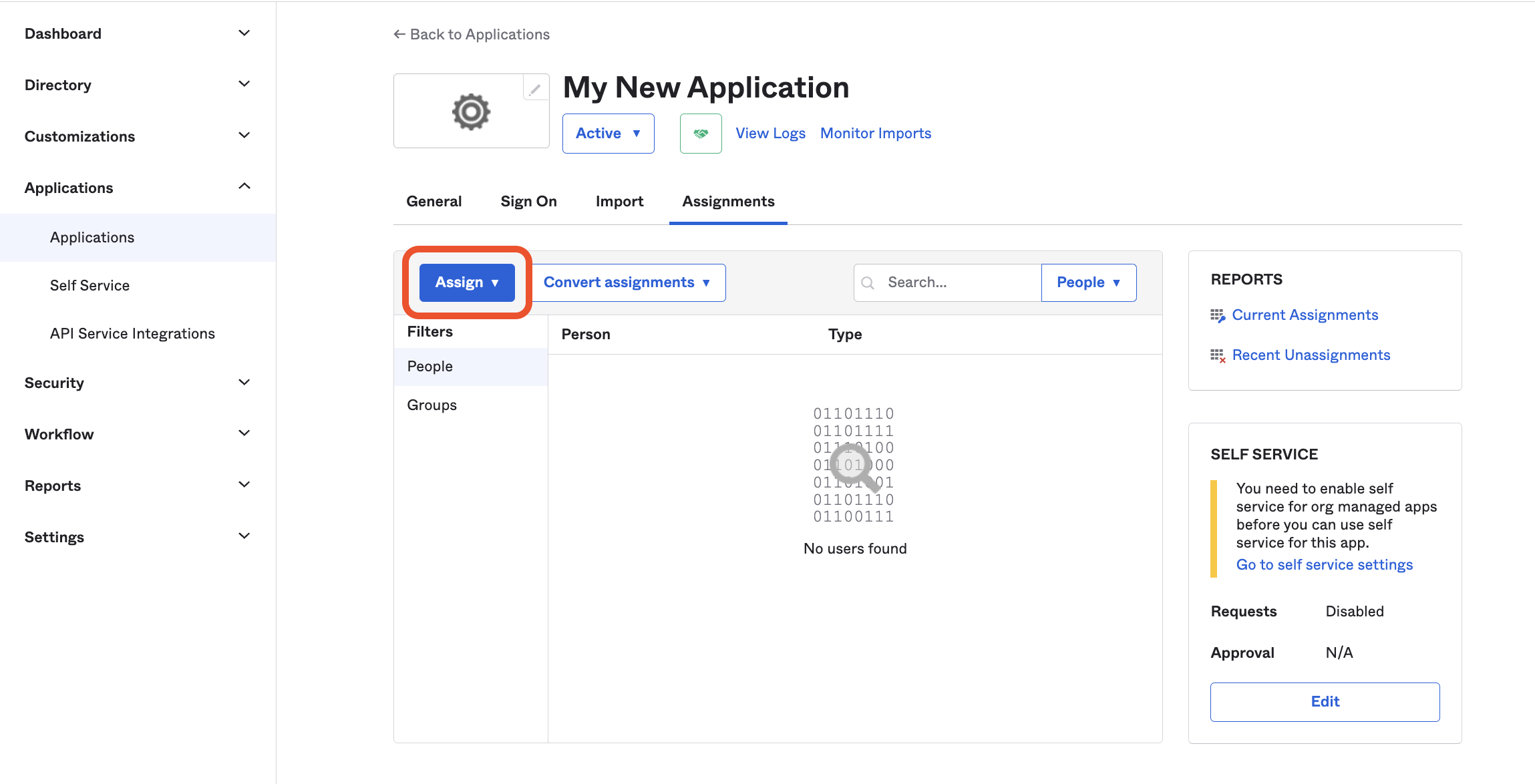
Task: Select the Groups filter
Action: [x=431, y=404]
